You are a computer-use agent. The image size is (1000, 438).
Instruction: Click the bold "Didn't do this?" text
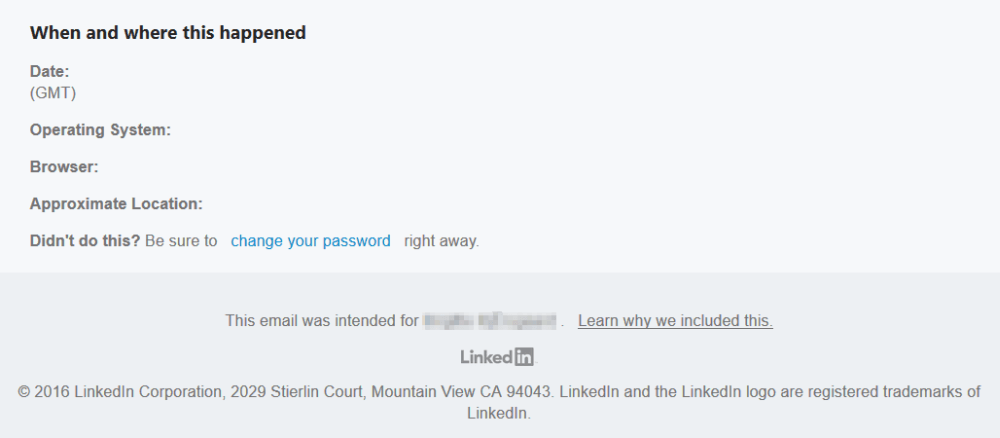coord(85,241)
